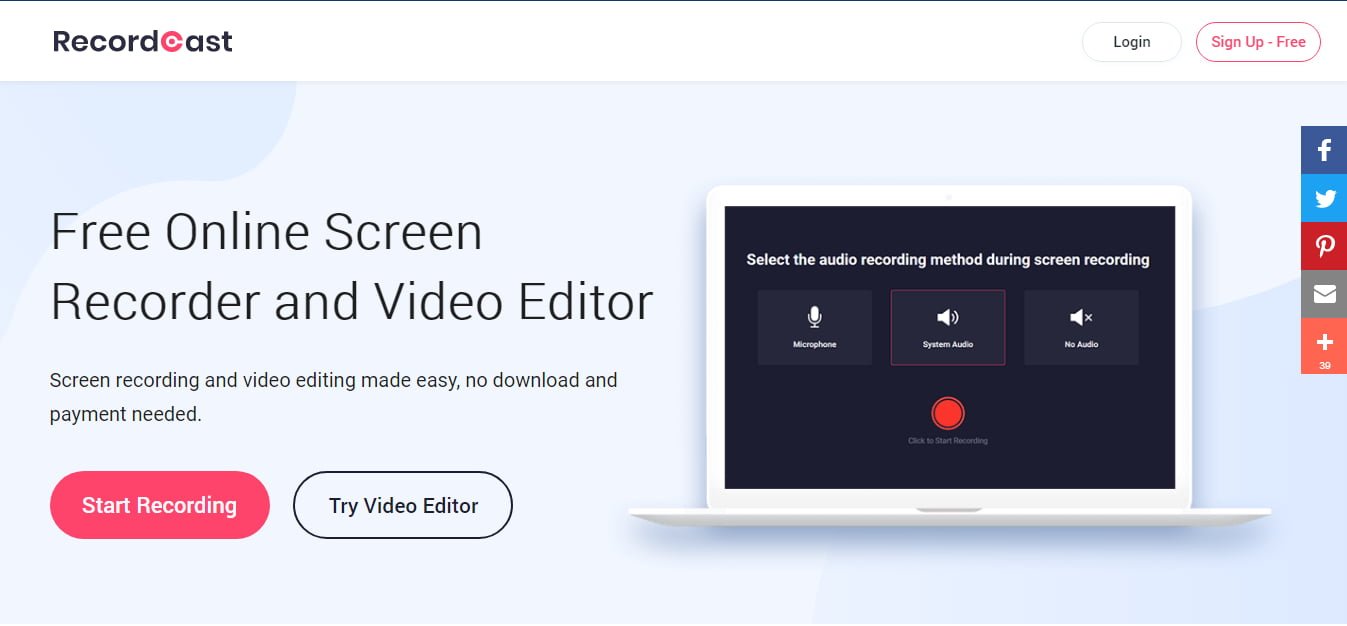Share page on Facebook
This screenshot has height=626, width=1347.
point(1324,150)
